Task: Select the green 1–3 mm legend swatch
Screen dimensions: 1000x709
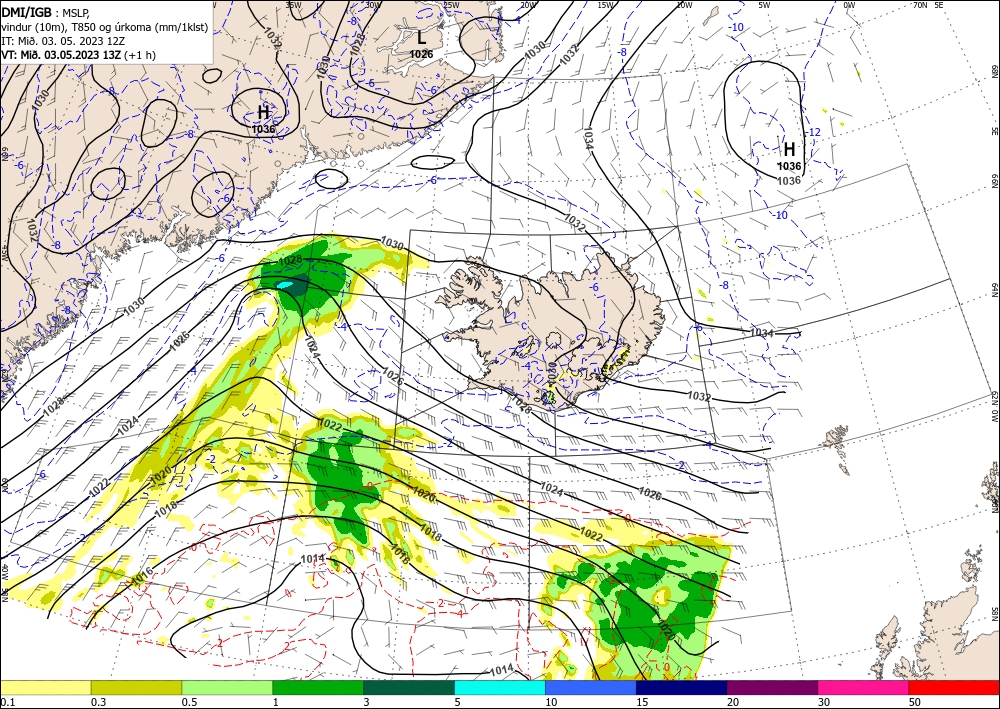Action: [318, 687]
